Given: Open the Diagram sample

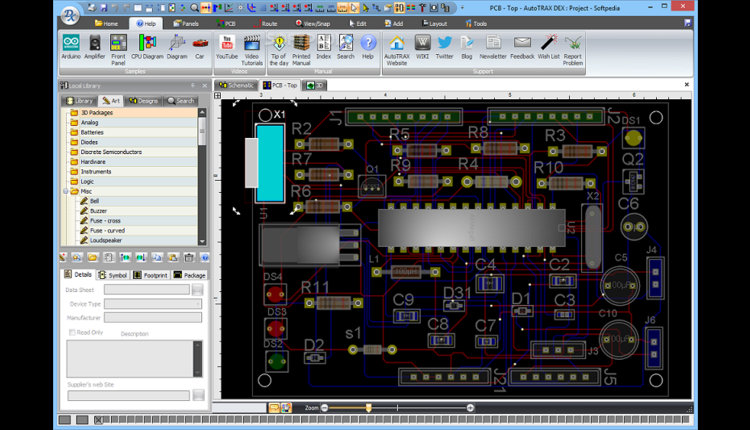Looking at the screenshot, I should coord(177,47).
